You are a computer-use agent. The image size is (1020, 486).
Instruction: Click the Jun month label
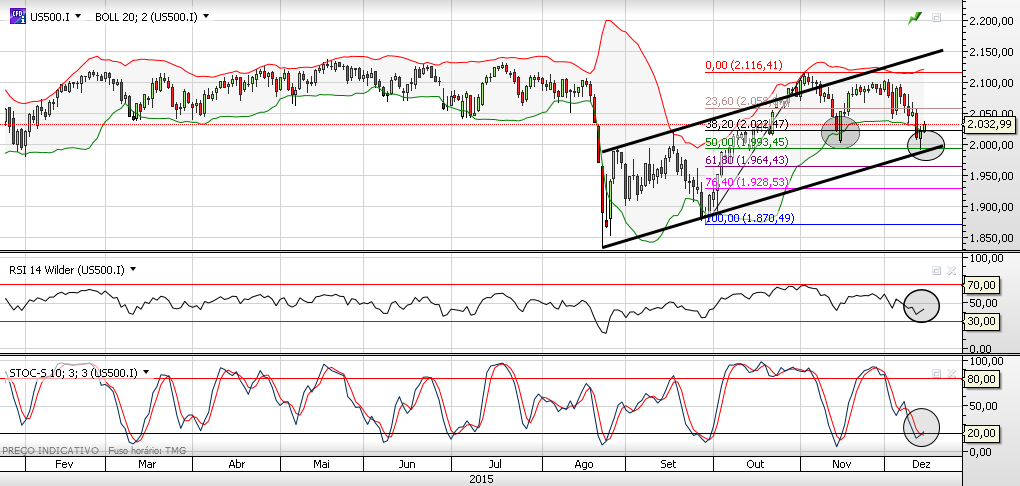407,465
